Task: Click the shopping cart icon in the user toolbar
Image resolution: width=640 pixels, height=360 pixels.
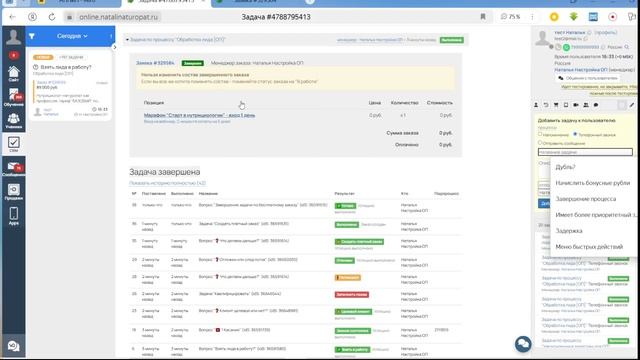Action: coord(556,105)
